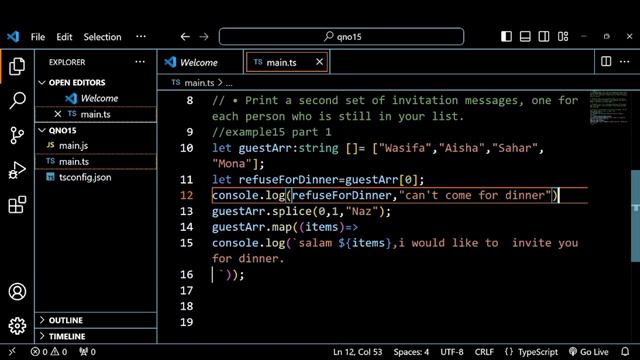640x360 pixels.
Task: Open the Extensions view
Action: click(x=17, y=204)
